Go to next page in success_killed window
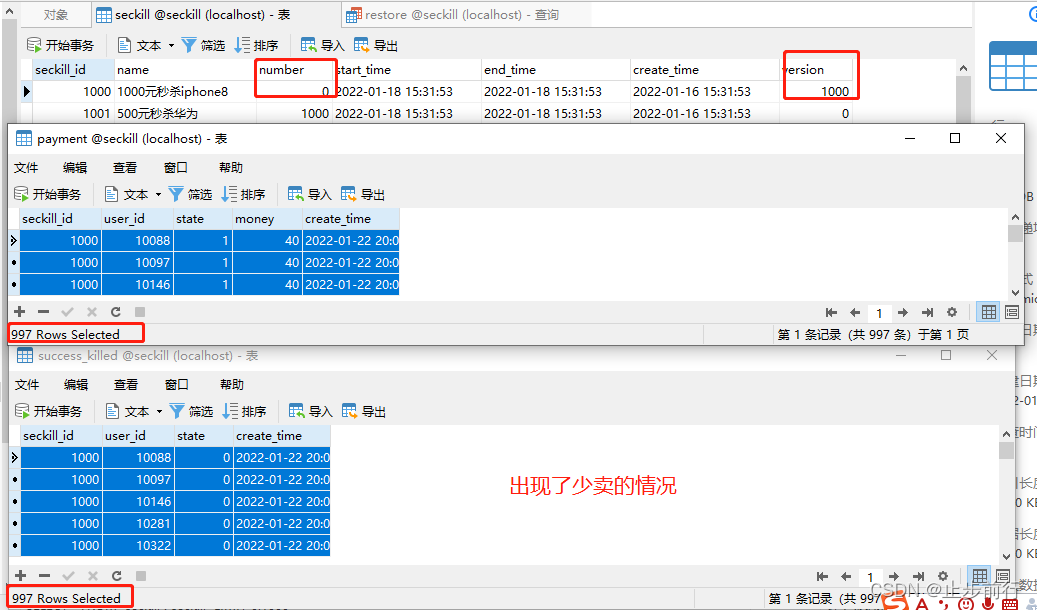The width and height of the screenshot is (1037, 610). (x=894, y=576)
